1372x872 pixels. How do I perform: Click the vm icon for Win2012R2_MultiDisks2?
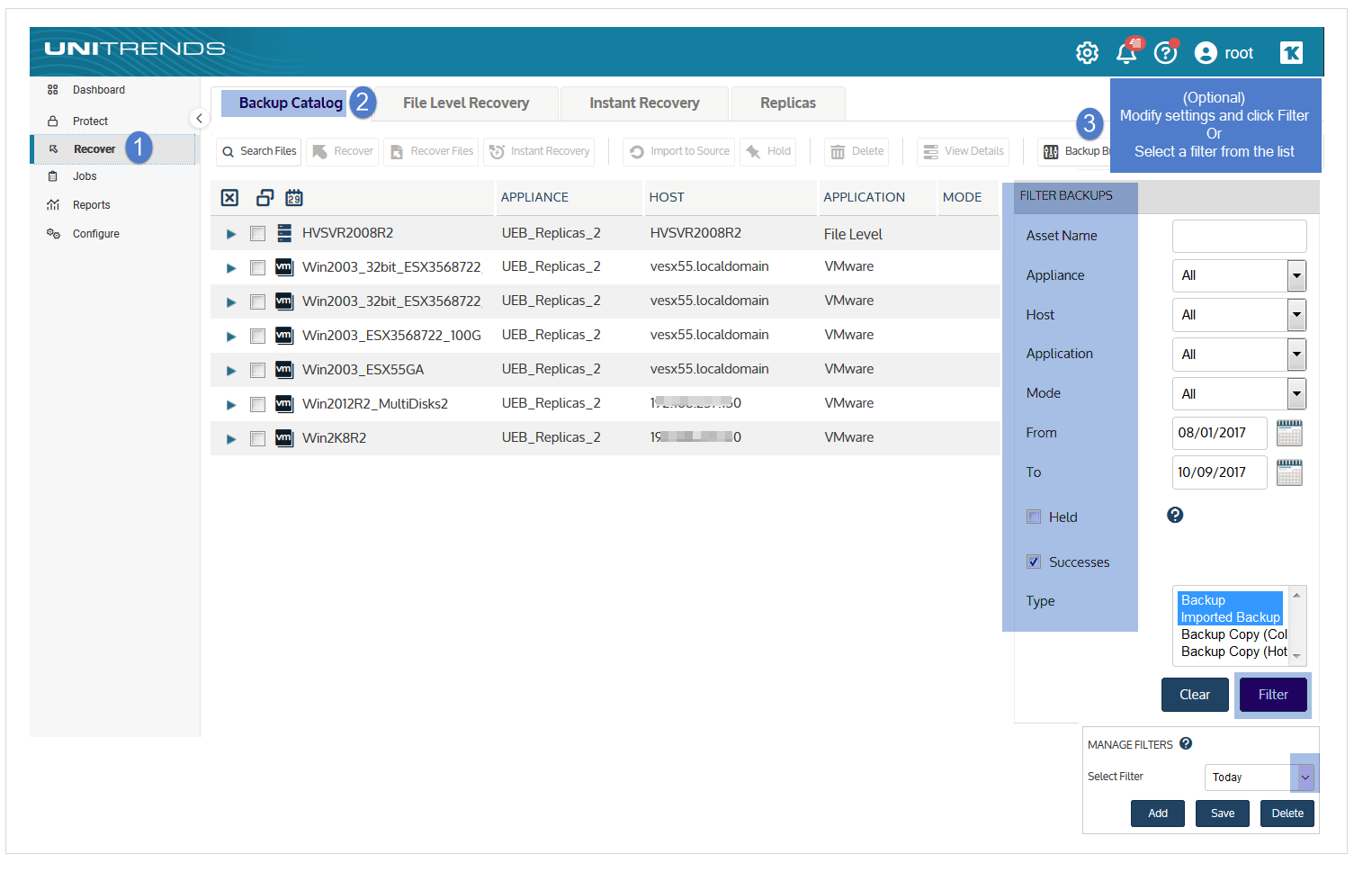[x=284, y=404]
